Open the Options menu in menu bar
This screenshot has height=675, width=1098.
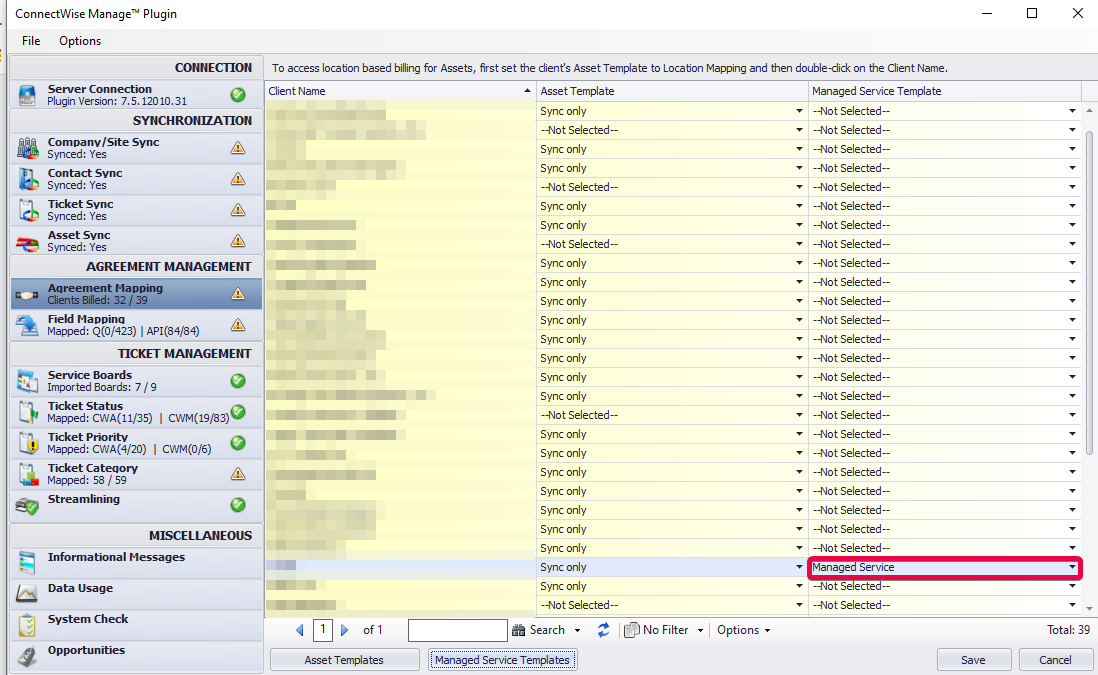coord(80,41)
